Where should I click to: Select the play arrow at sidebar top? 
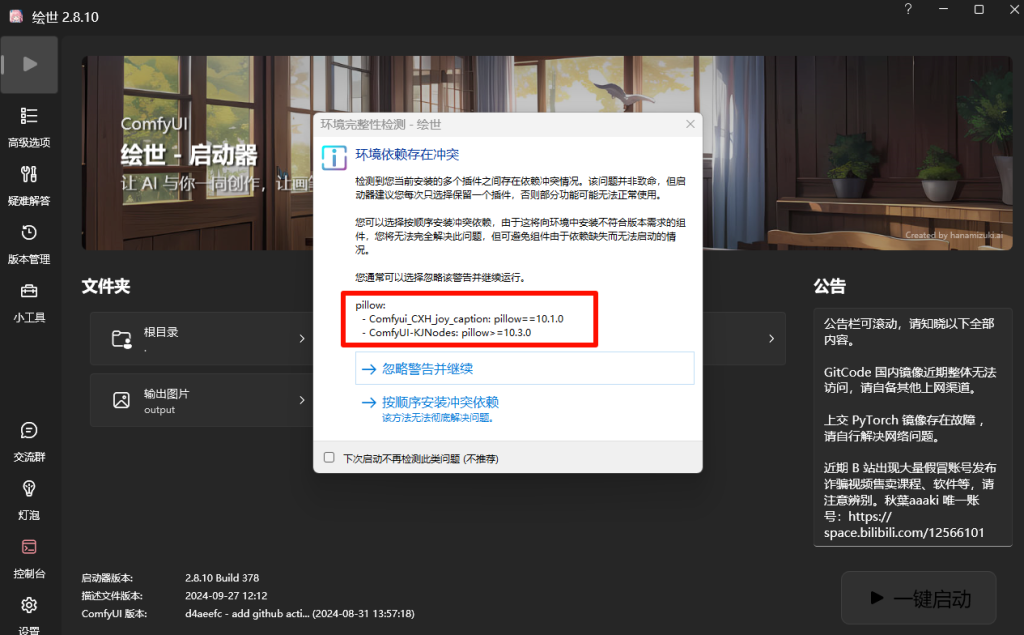point(29,64)
